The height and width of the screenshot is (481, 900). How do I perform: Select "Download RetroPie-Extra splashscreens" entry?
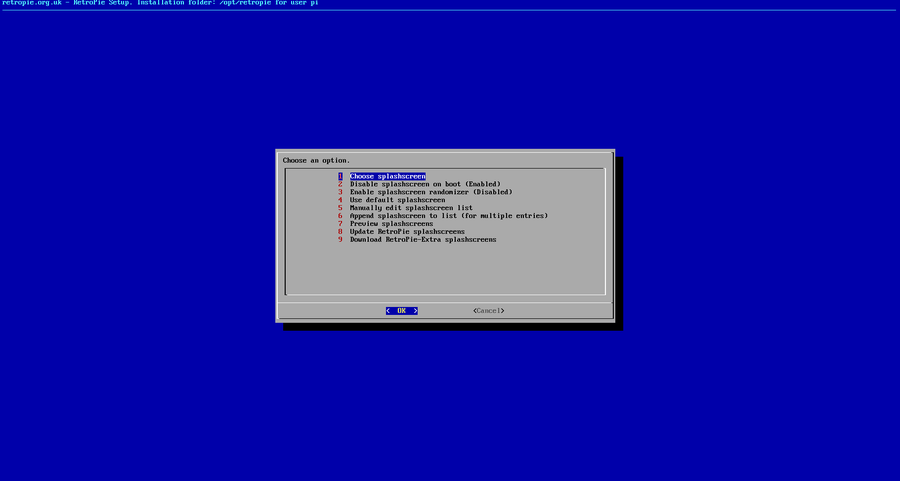pos(422,240)
